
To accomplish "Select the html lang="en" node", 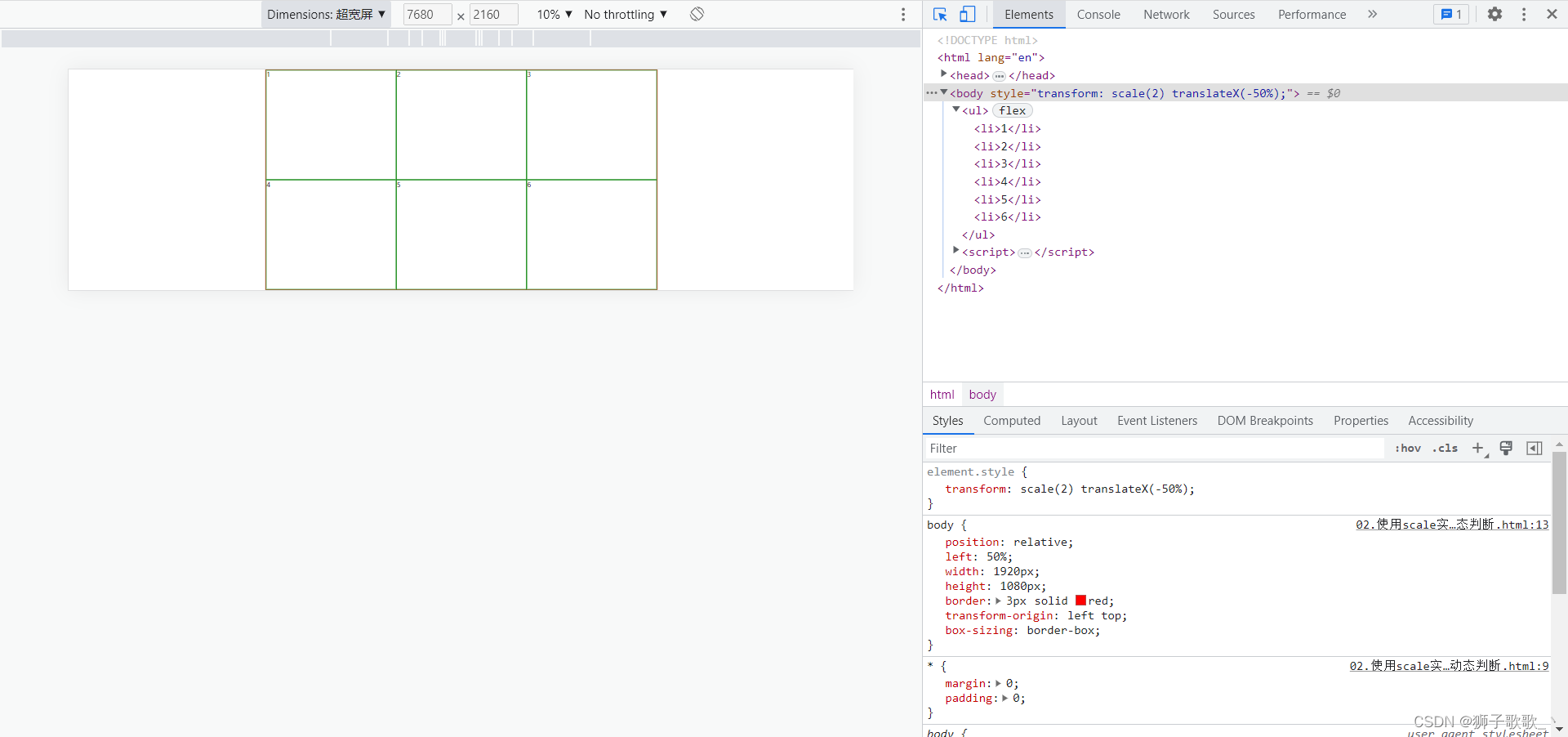I will (x=991, y=57).
